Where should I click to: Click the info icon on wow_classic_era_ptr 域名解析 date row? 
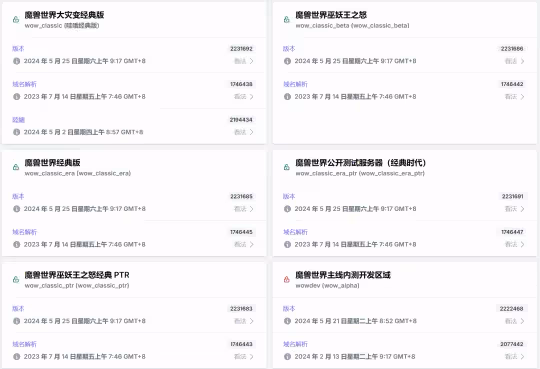287,244
